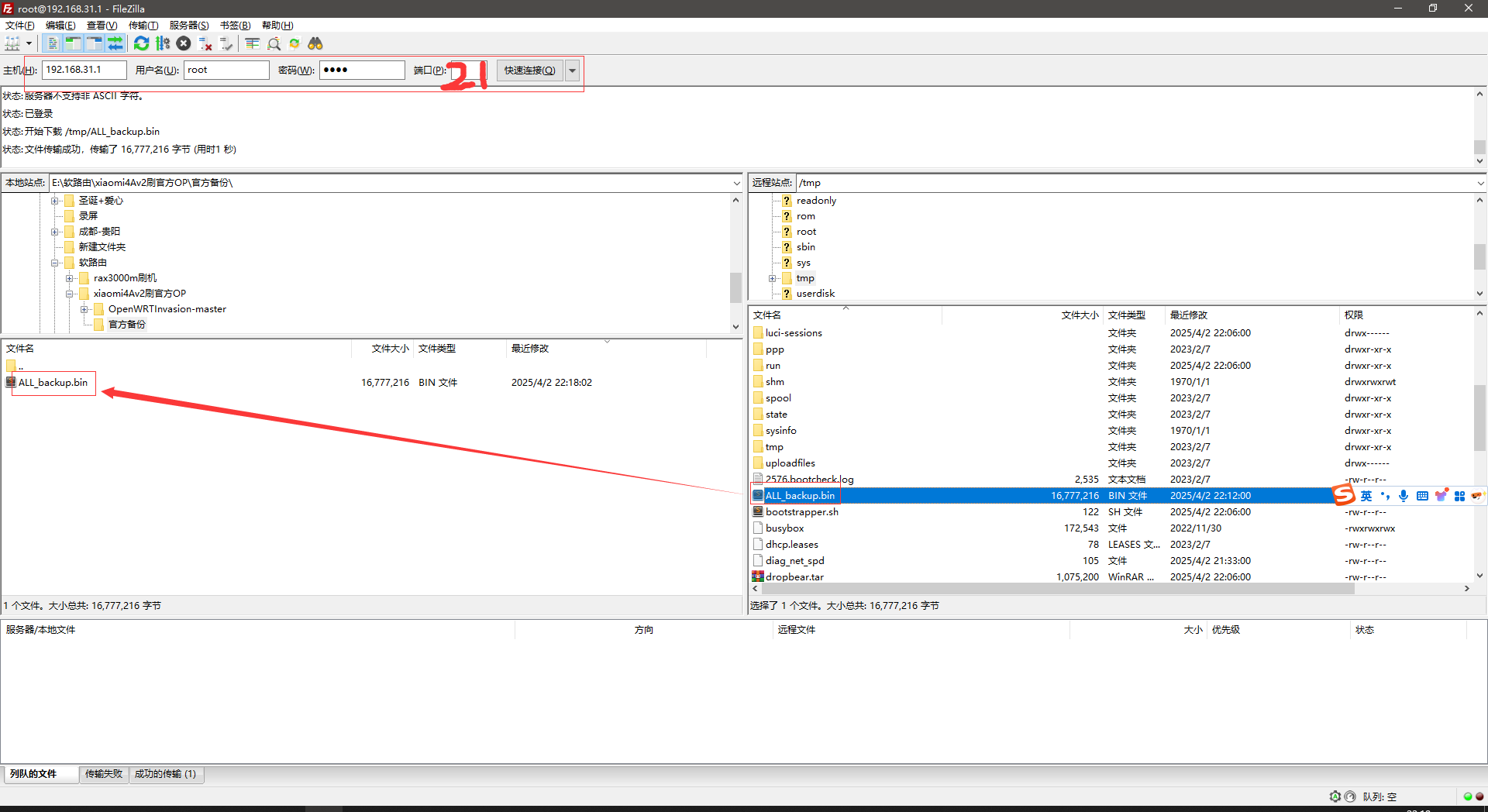The height and width of the screenshot is (812, 1488).
Task: Click the toggle directory comparison icon
Action: click(274, 43)
